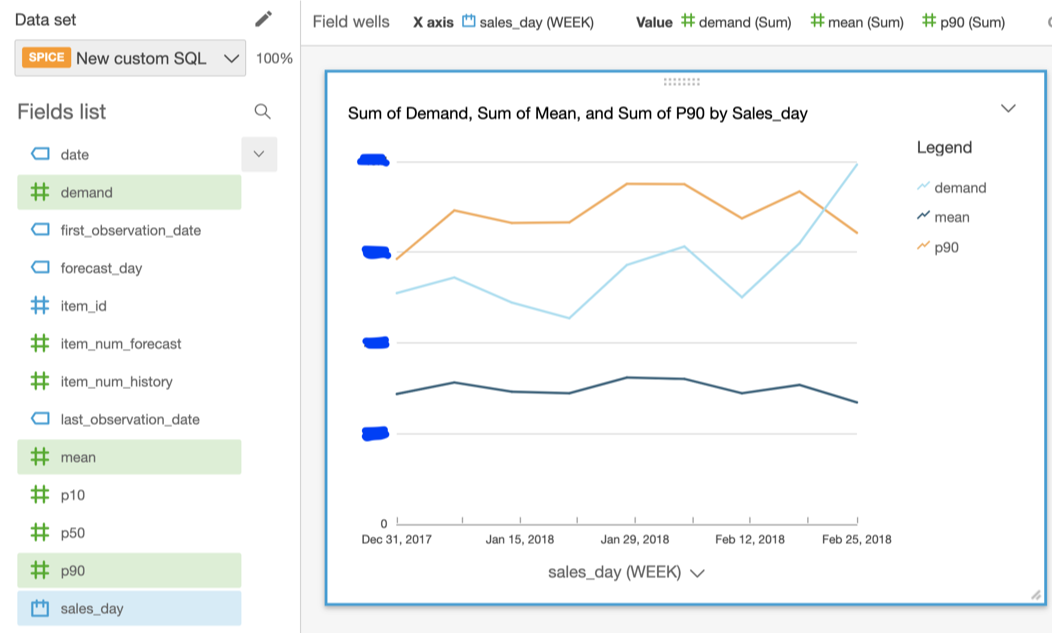Open the visual menu chevron at top right
Viewport: 1052px width, 633px height.
[1008, 108]
